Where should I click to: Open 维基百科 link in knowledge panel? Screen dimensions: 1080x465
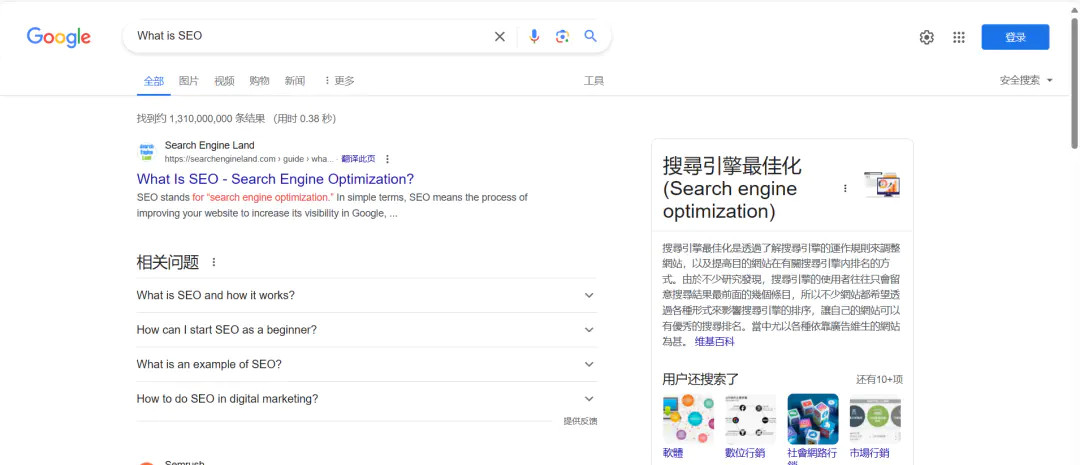pos(714,342)
